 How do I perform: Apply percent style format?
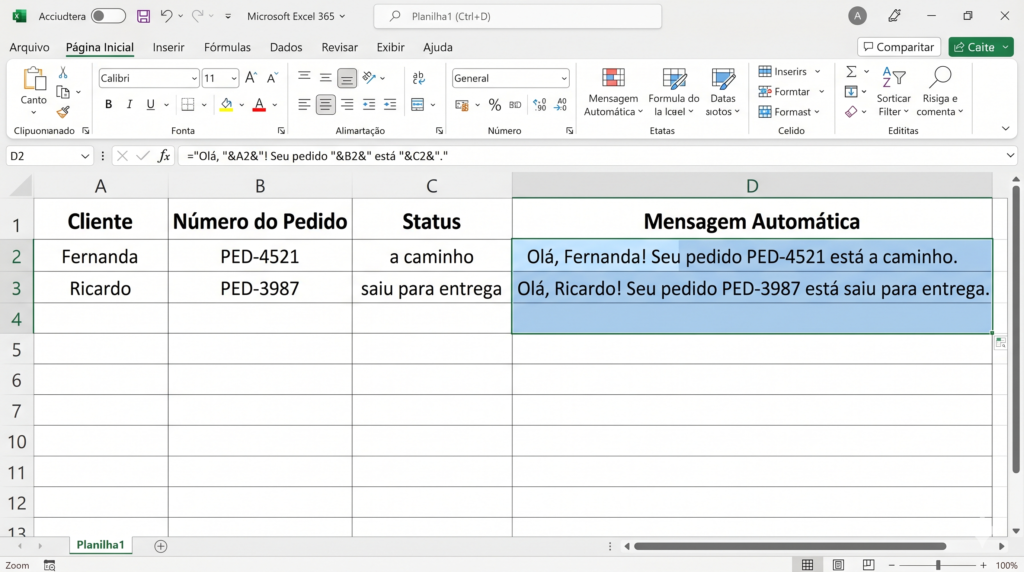coord(495,104)
